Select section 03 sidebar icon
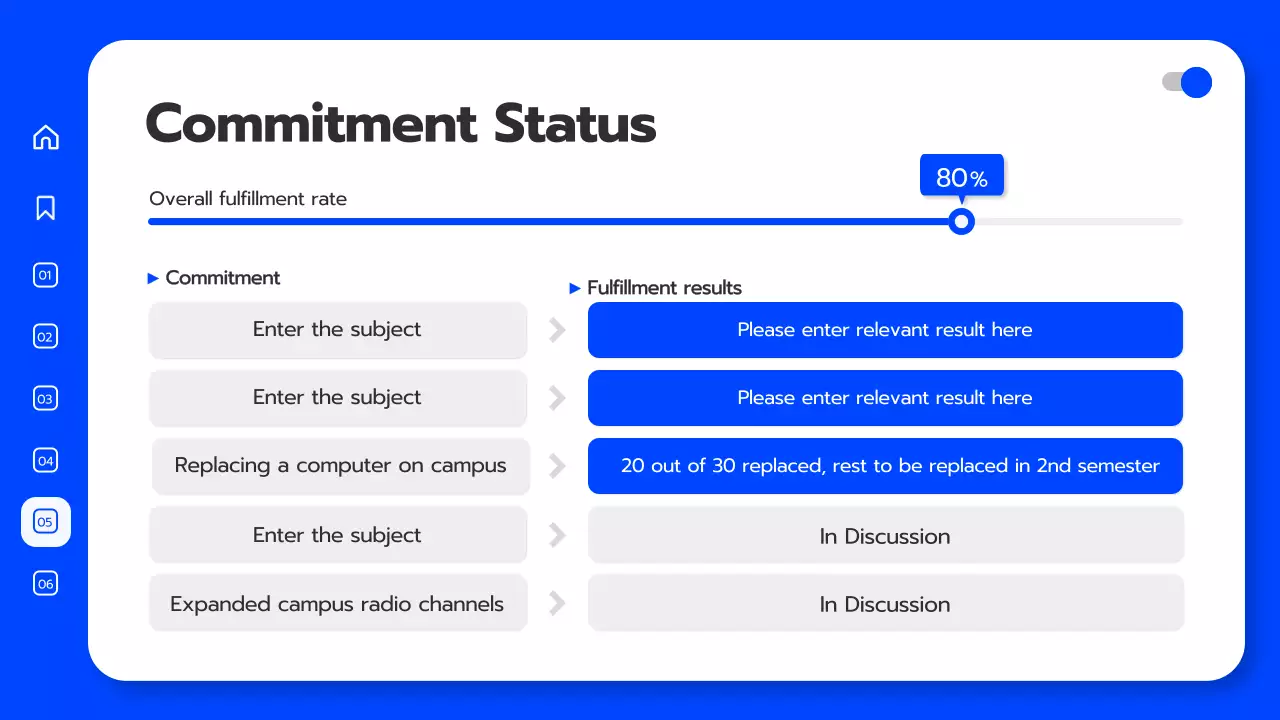This screenshot has width=1280, height=720. (46, 399)
